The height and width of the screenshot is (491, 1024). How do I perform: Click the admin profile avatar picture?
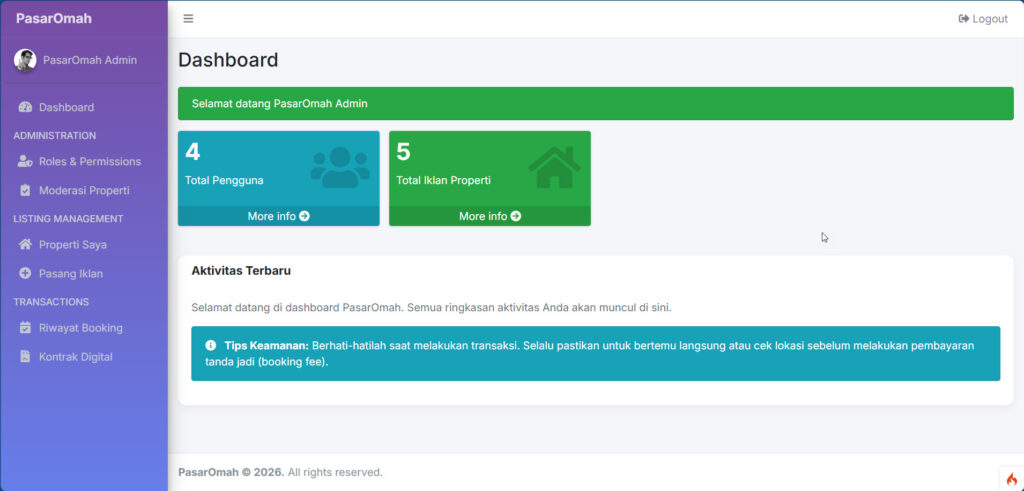[25, 60]
